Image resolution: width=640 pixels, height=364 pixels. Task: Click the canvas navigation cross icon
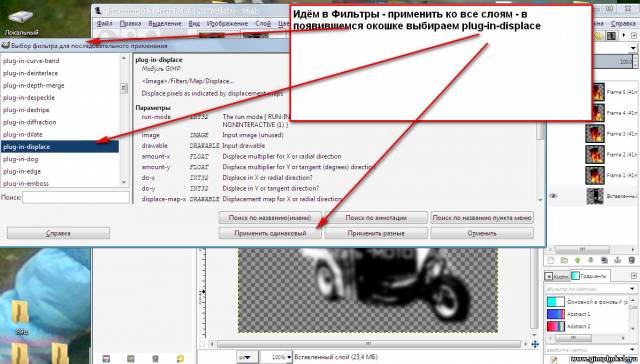535,344
